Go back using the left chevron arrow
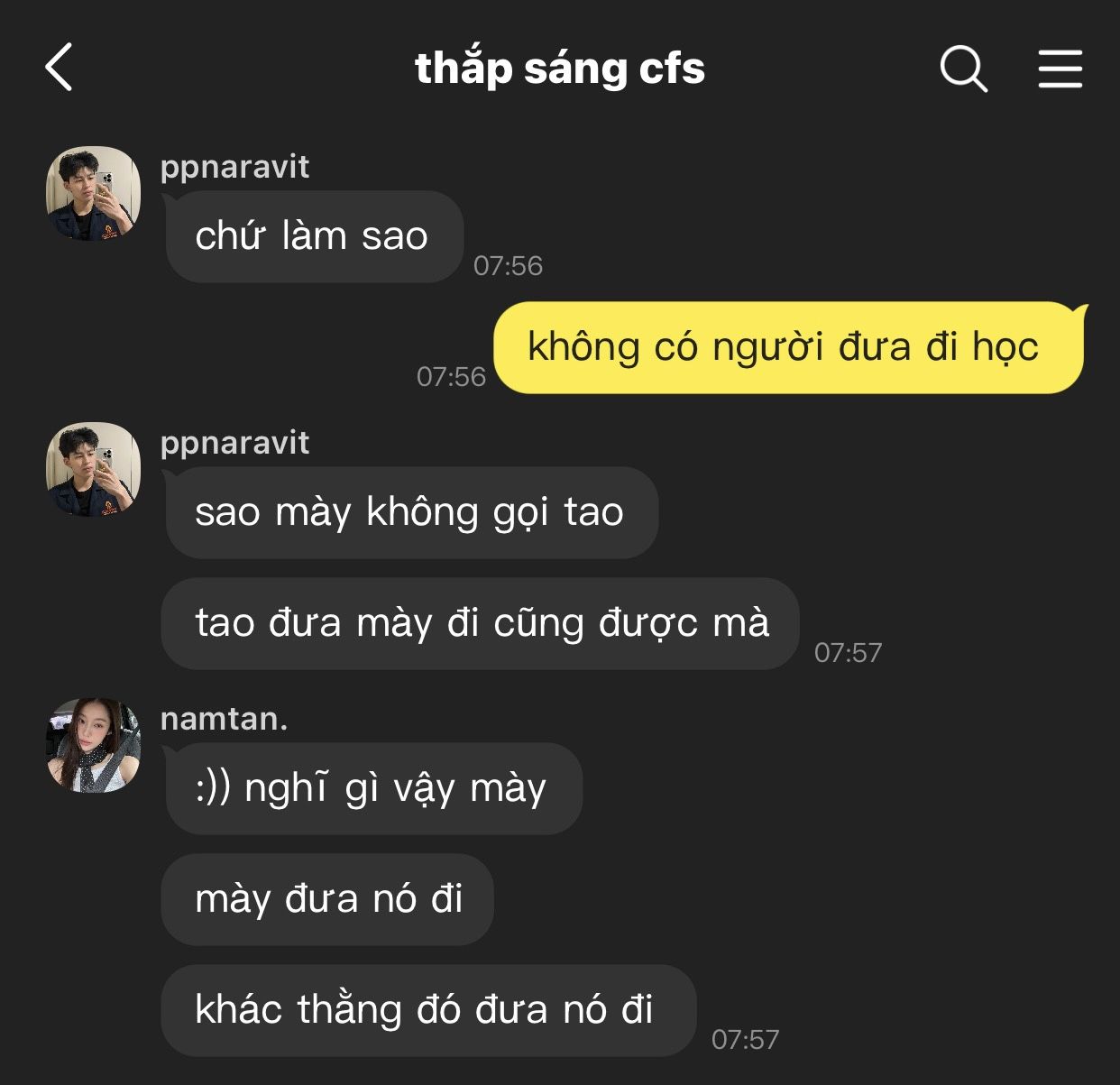 click(59, 68)
